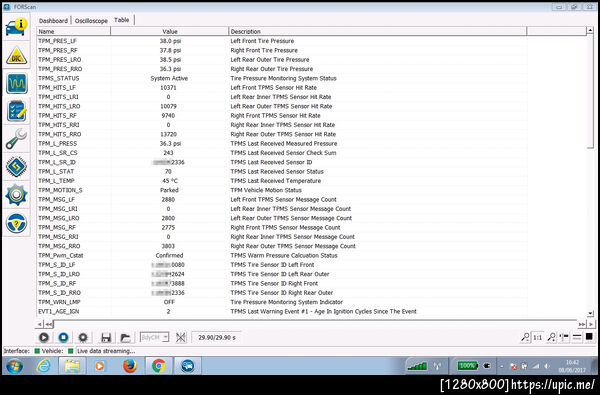Click the playback timeline slider track
Image resolution: width=600 pixels, height=395 pixels.
[315, 324]
